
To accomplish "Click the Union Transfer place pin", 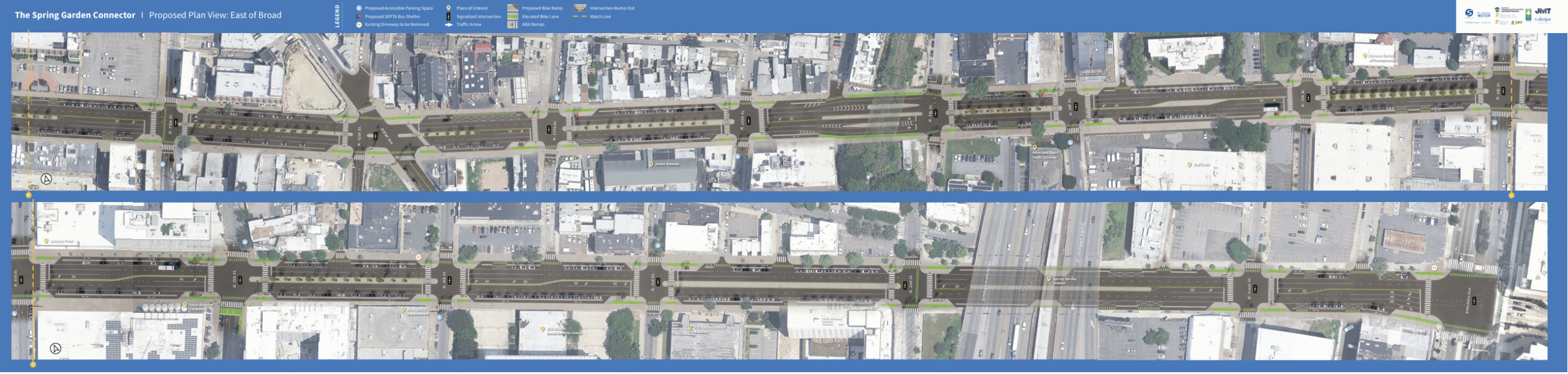I will coord(651,164).
